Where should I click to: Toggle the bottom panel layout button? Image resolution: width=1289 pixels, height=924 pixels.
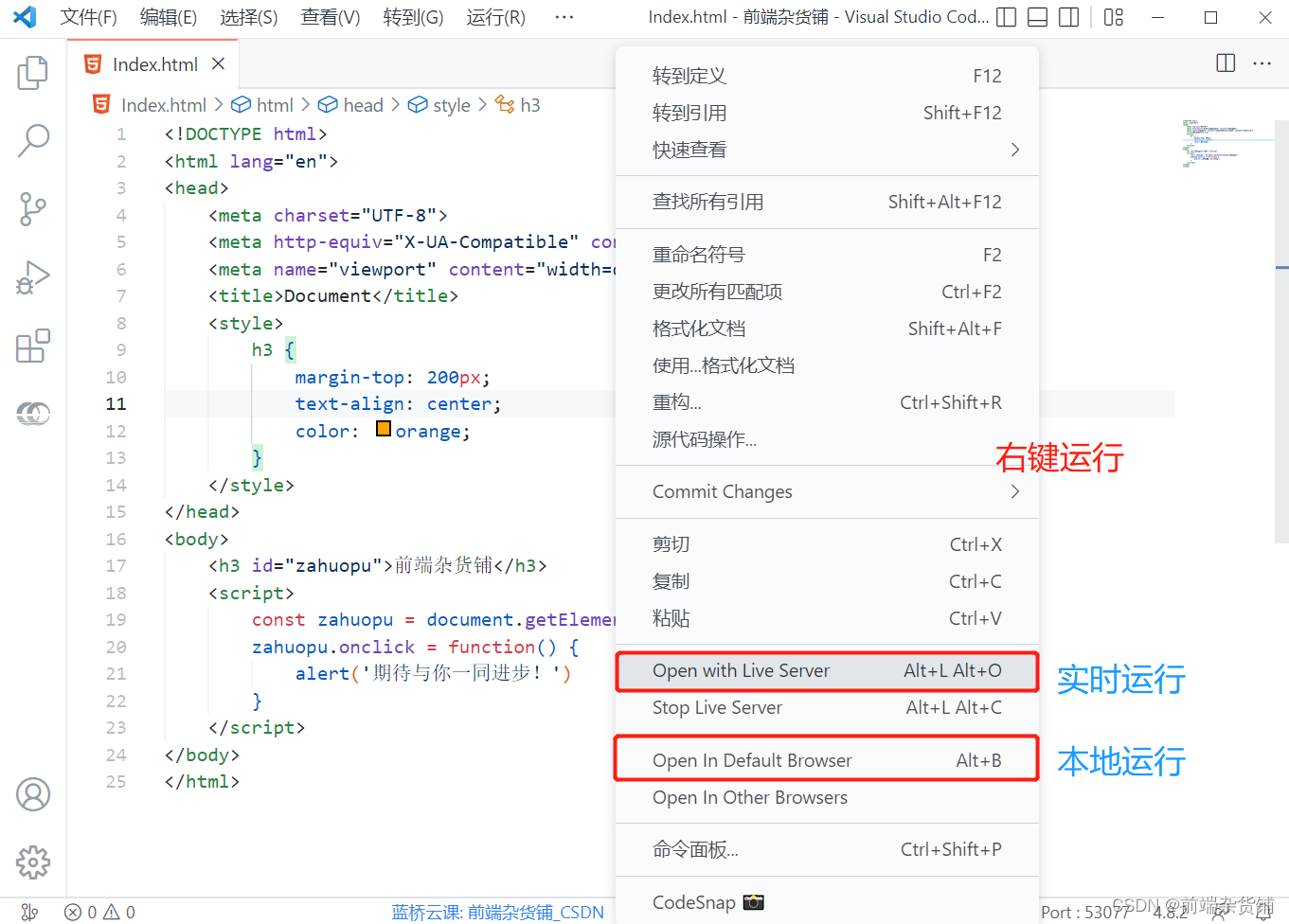1038,17
